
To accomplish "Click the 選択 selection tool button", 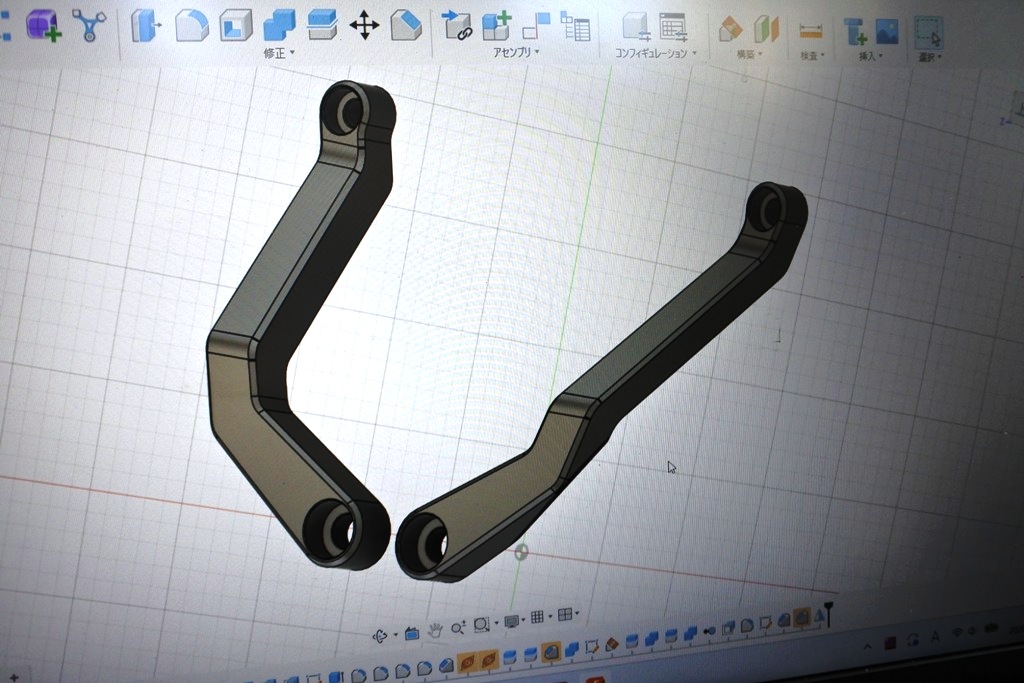I will tap(929, 32).
